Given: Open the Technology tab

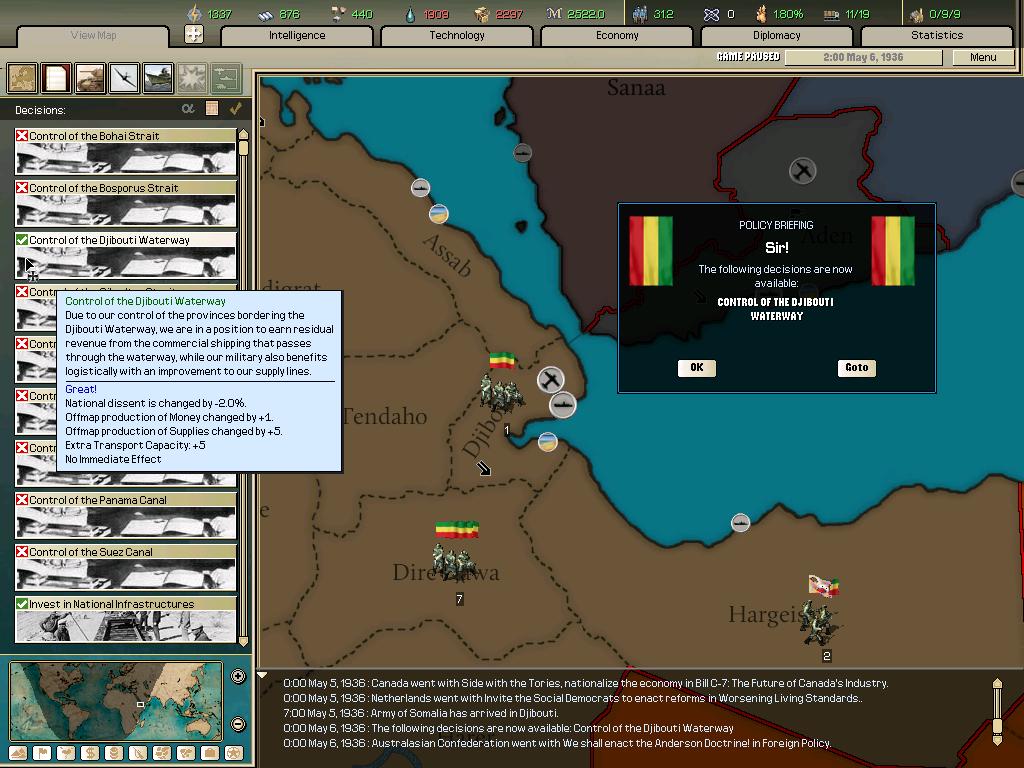Looking at the screenshot, I should pos(457,35).
